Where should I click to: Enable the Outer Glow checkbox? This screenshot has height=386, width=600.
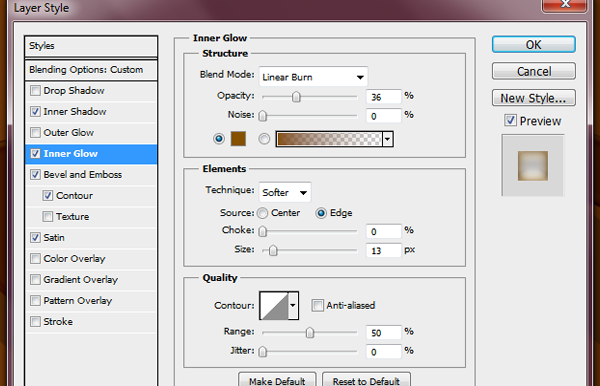[35, 133]
